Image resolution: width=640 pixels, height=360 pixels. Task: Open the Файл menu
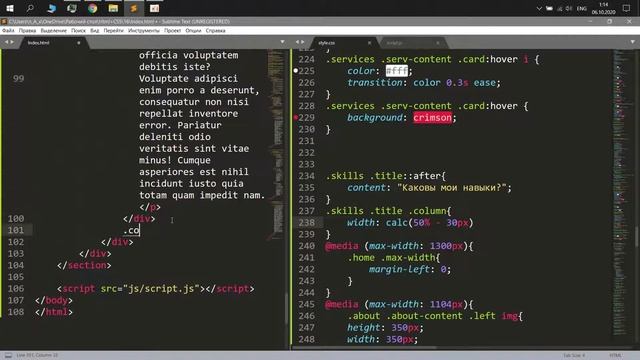[8, 31]
